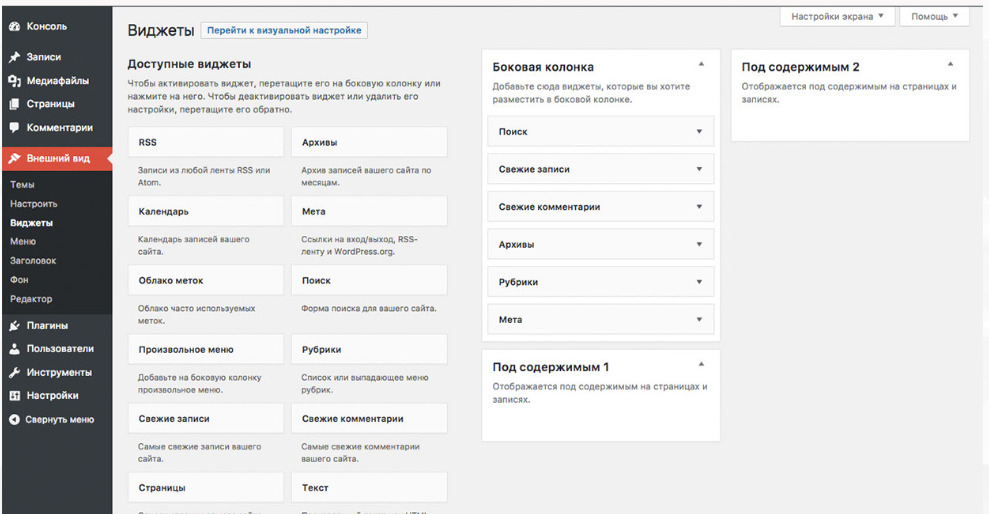Click the Внешний вид menu label
Image resolution: width=989 pixels, height=514 pixels.
[x=58, y=158]
